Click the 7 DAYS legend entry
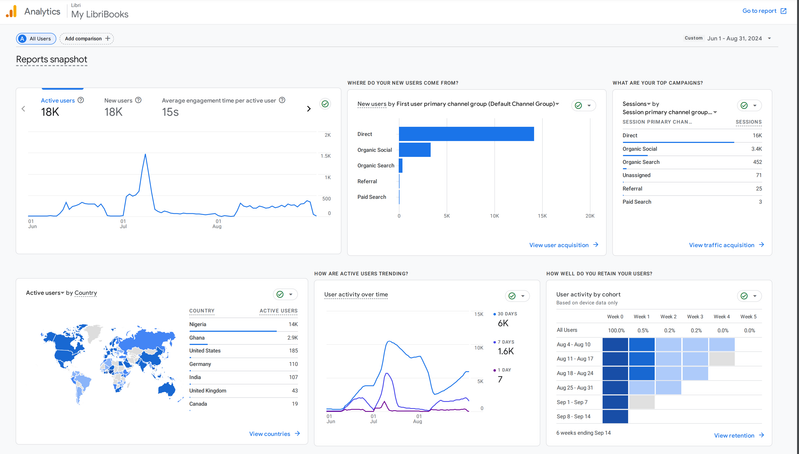Image resolution: width=799 pixels, height=454 pixels. tap(505, 348)
